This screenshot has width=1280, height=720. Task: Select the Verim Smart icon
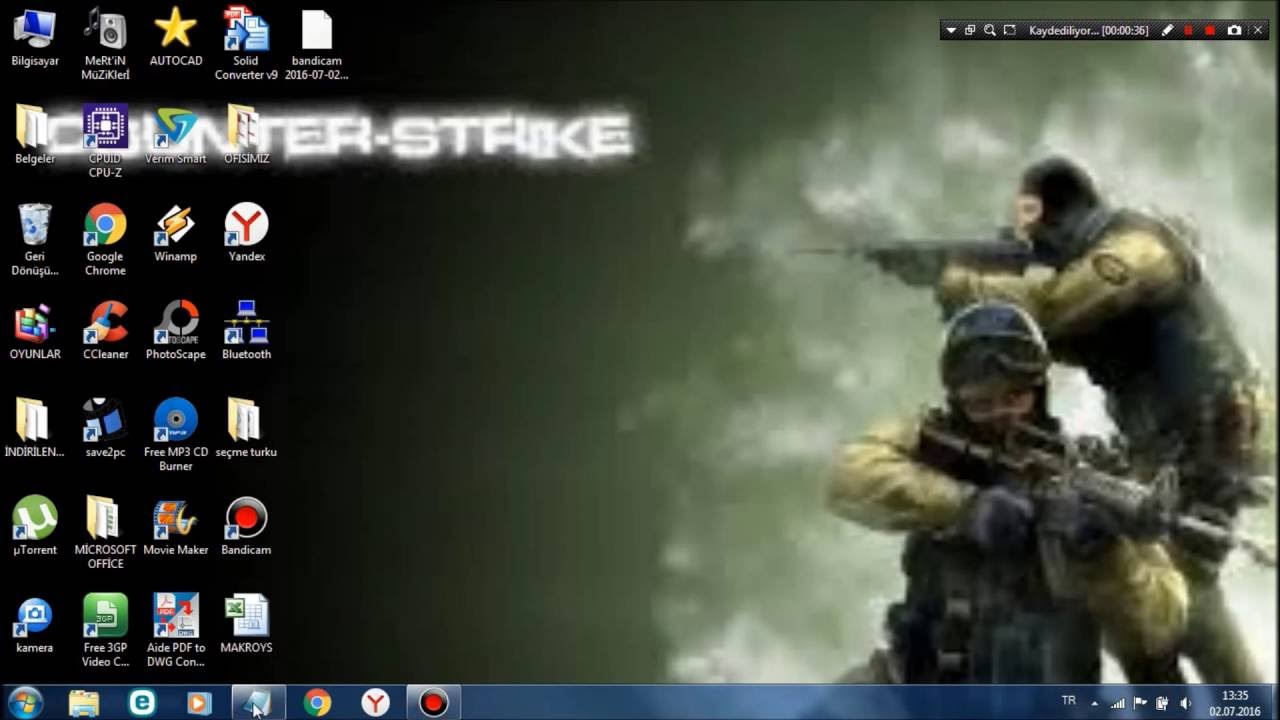point(175,135)
